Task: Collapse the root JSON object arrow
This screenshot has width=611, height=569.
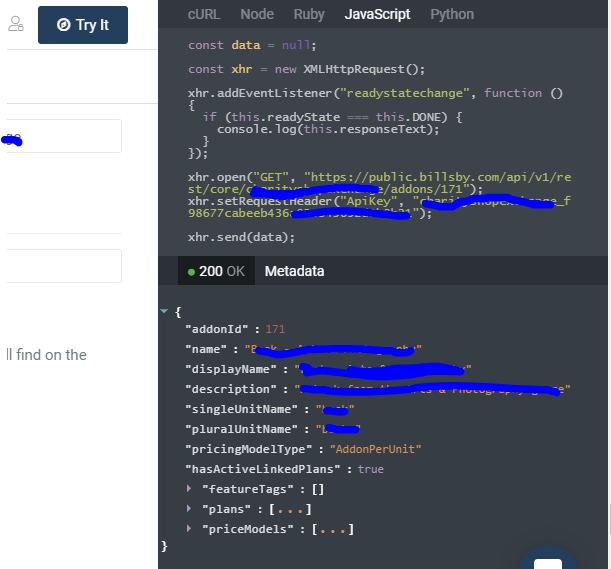Action: pyautogui.click(x=164, y=311)
